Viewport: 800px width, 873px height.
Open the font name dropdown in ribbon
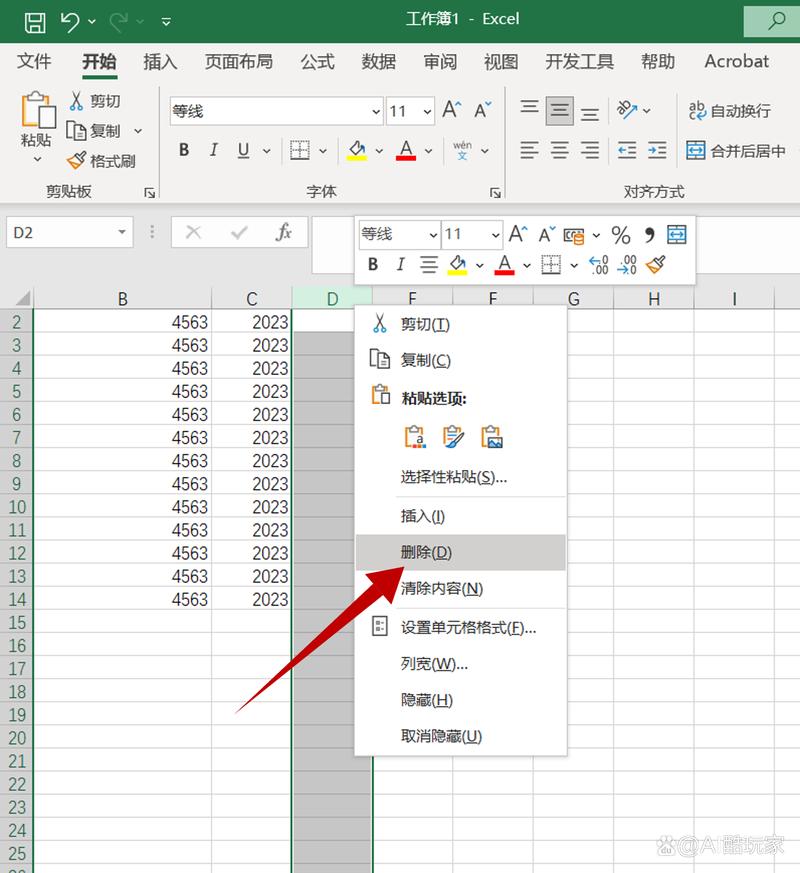(376, 112)
